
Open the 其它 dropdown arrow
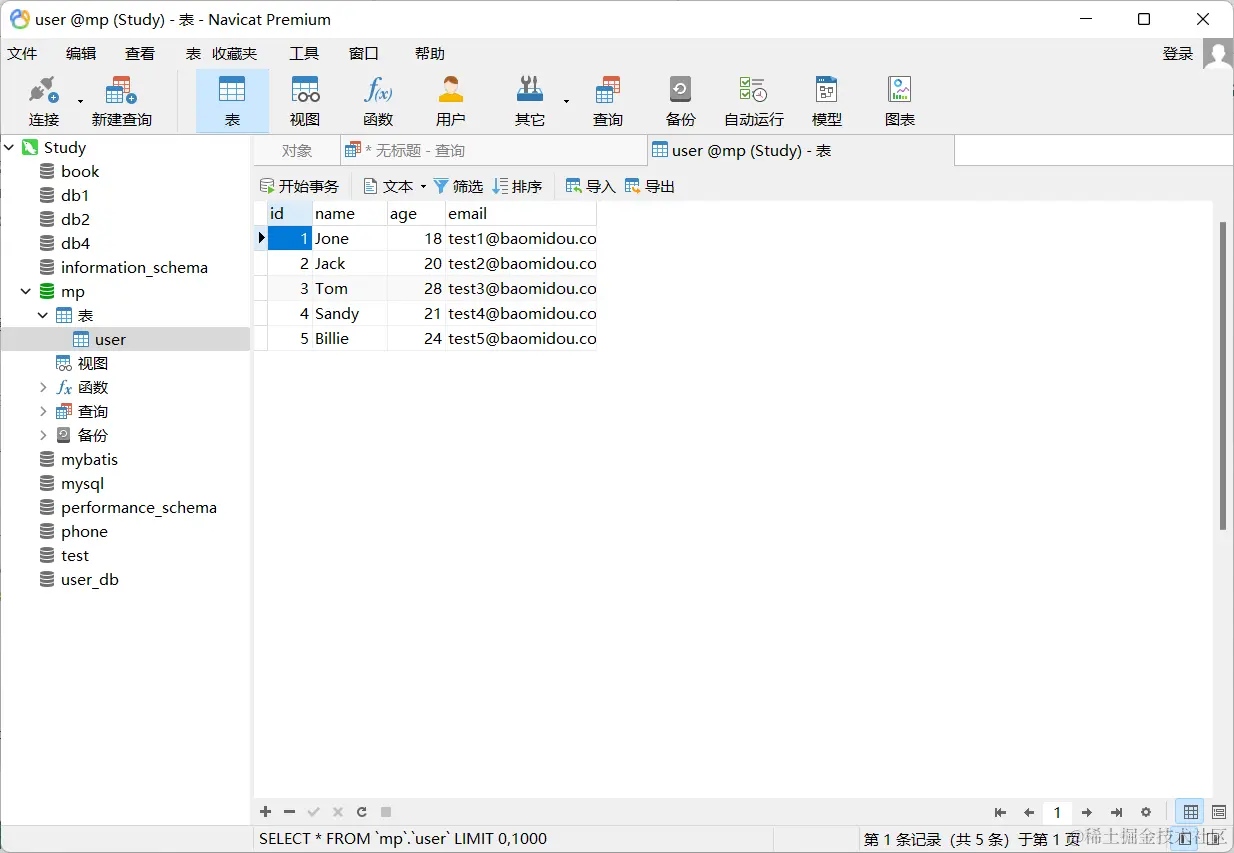(566, 101)
